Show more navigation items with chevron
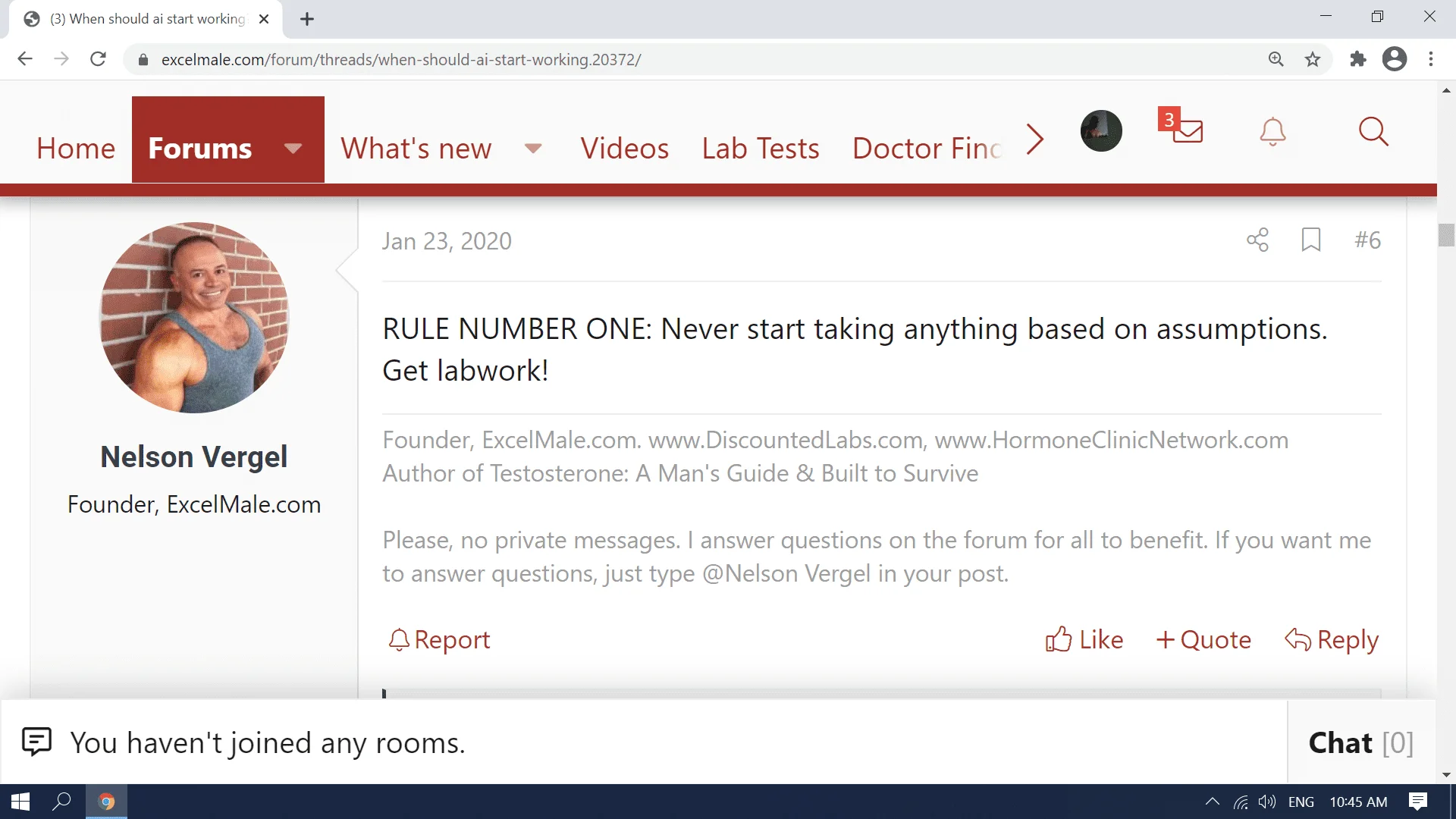The image size is (1456, 819). point(1034,139)
